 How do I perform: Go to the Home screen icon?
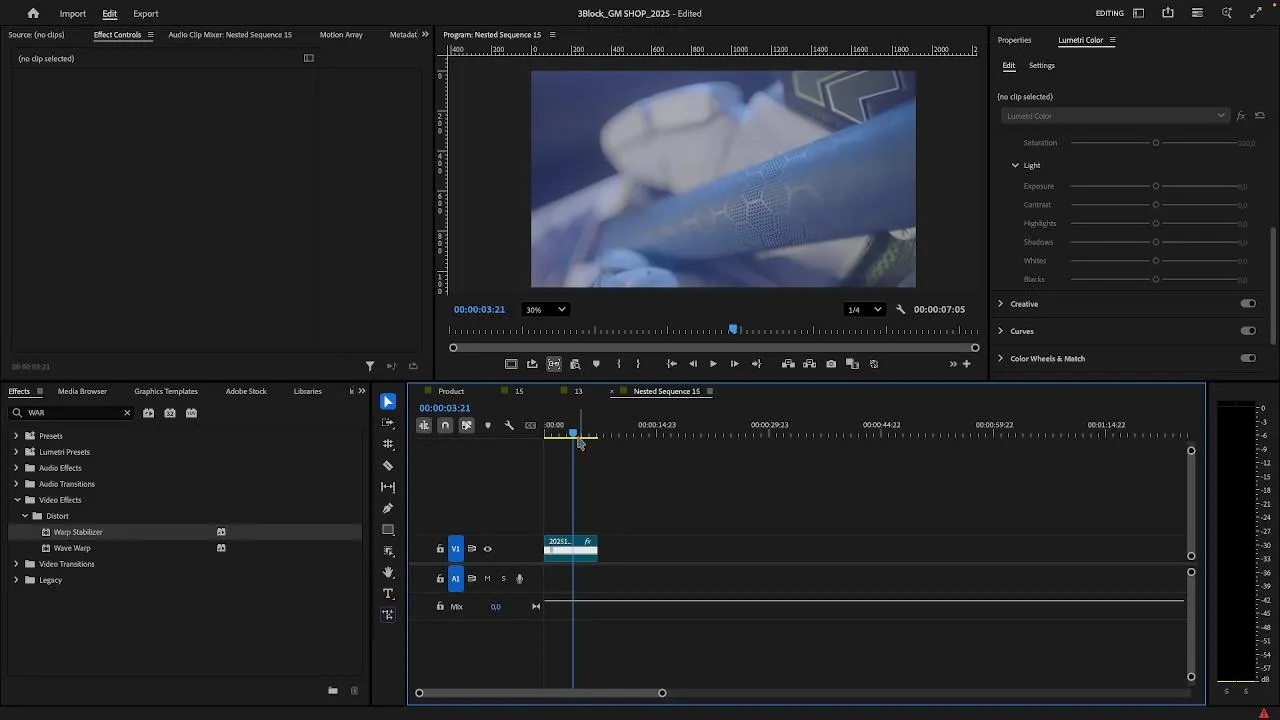pos(33,13)
